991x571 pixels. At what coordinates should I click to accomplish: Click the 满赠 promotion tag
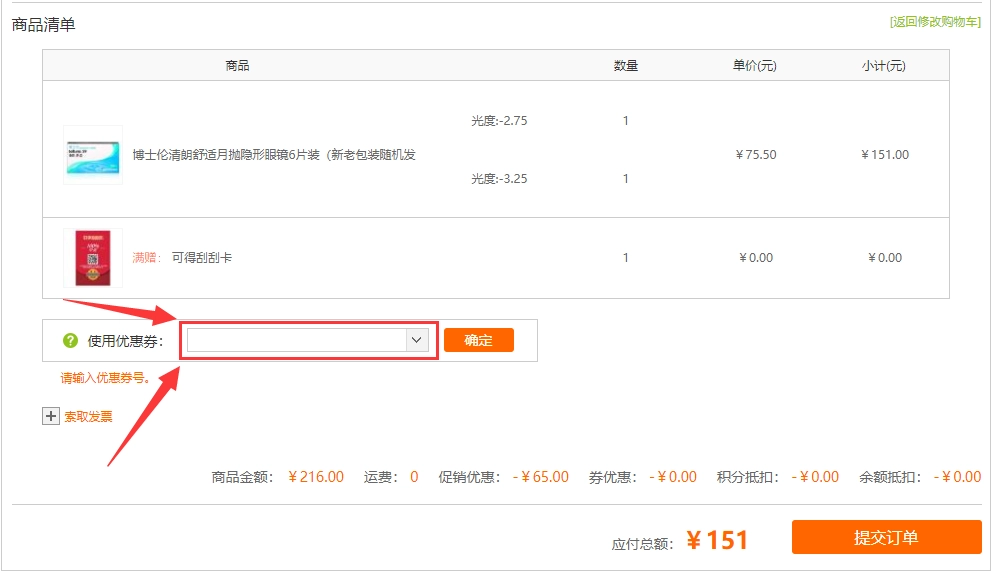(x=146, y=258)
